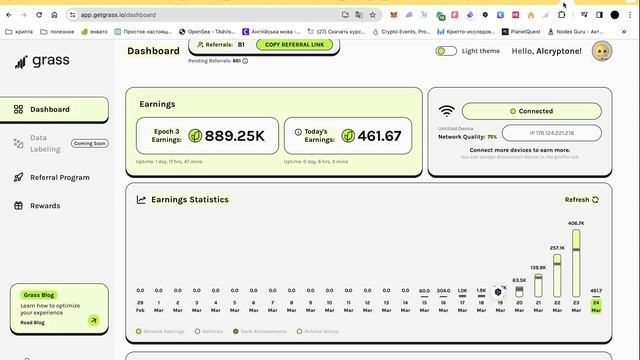This screenshot has width=640, height=360.
Task: Toggle the Rank Achievements legend item
Action: [260, 331]
